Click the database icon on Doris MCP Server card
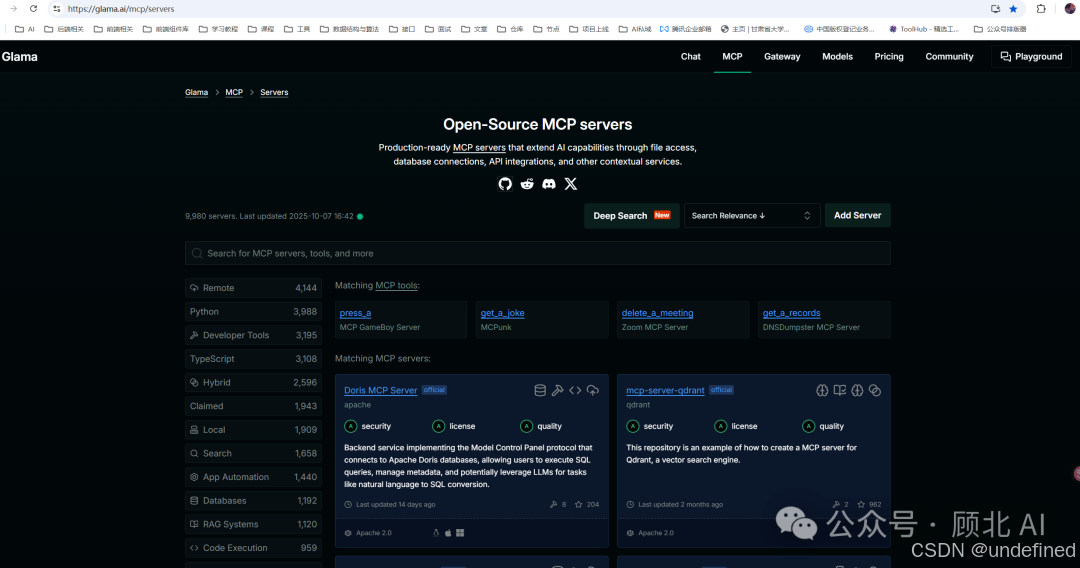The height and width of the screenshot is (568, 1080). pyautogui.click(x=540, y=390)
